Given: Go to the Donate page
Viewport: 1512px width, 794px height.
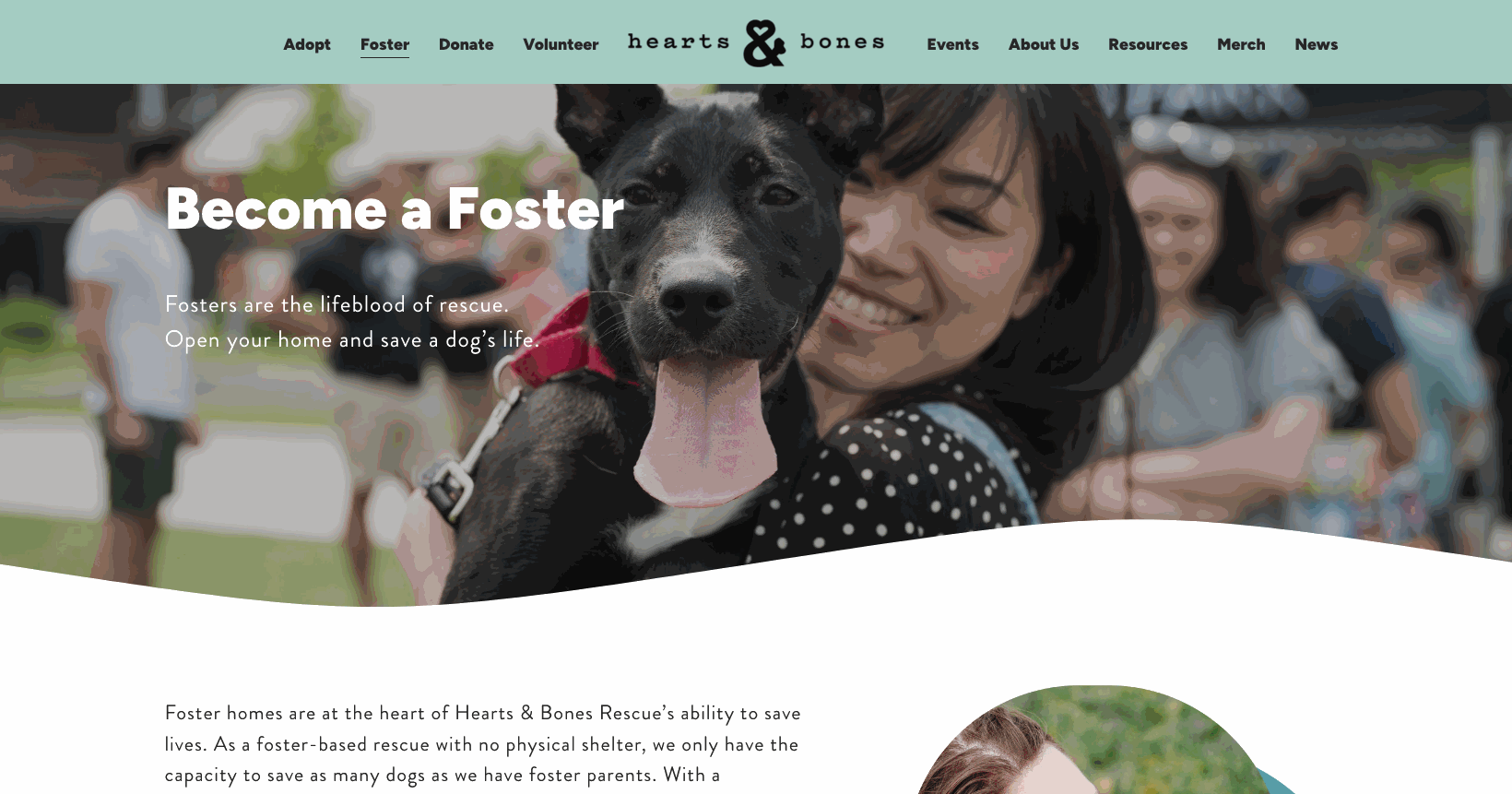Looking at the screenshot, I should pos(466,44).
